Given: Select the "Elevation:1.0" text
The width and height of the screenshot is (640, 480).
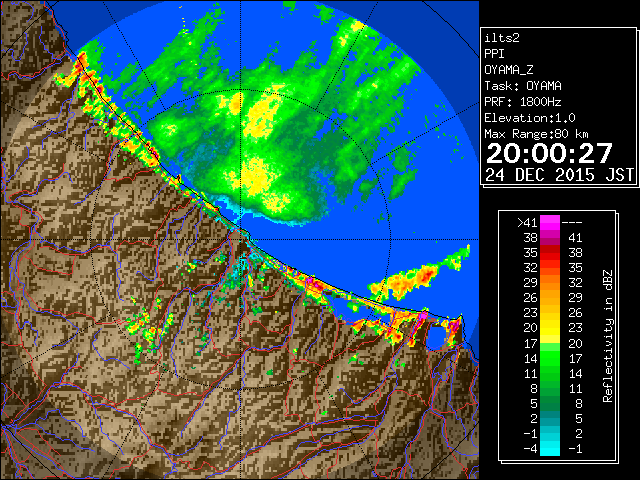Looking at the screenshot, I should point(530,118).
